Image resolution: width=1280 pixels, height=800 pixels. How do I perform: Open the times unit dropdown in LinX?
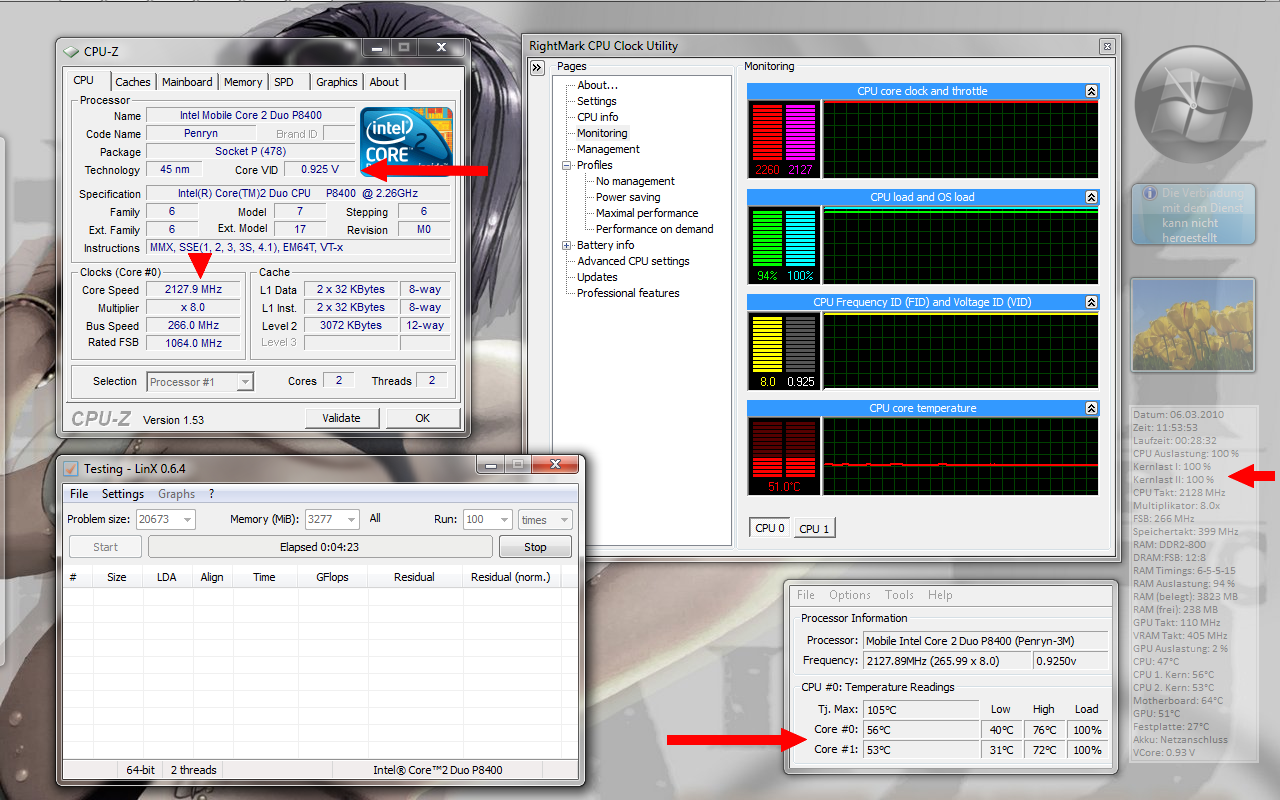click(564, 519)
